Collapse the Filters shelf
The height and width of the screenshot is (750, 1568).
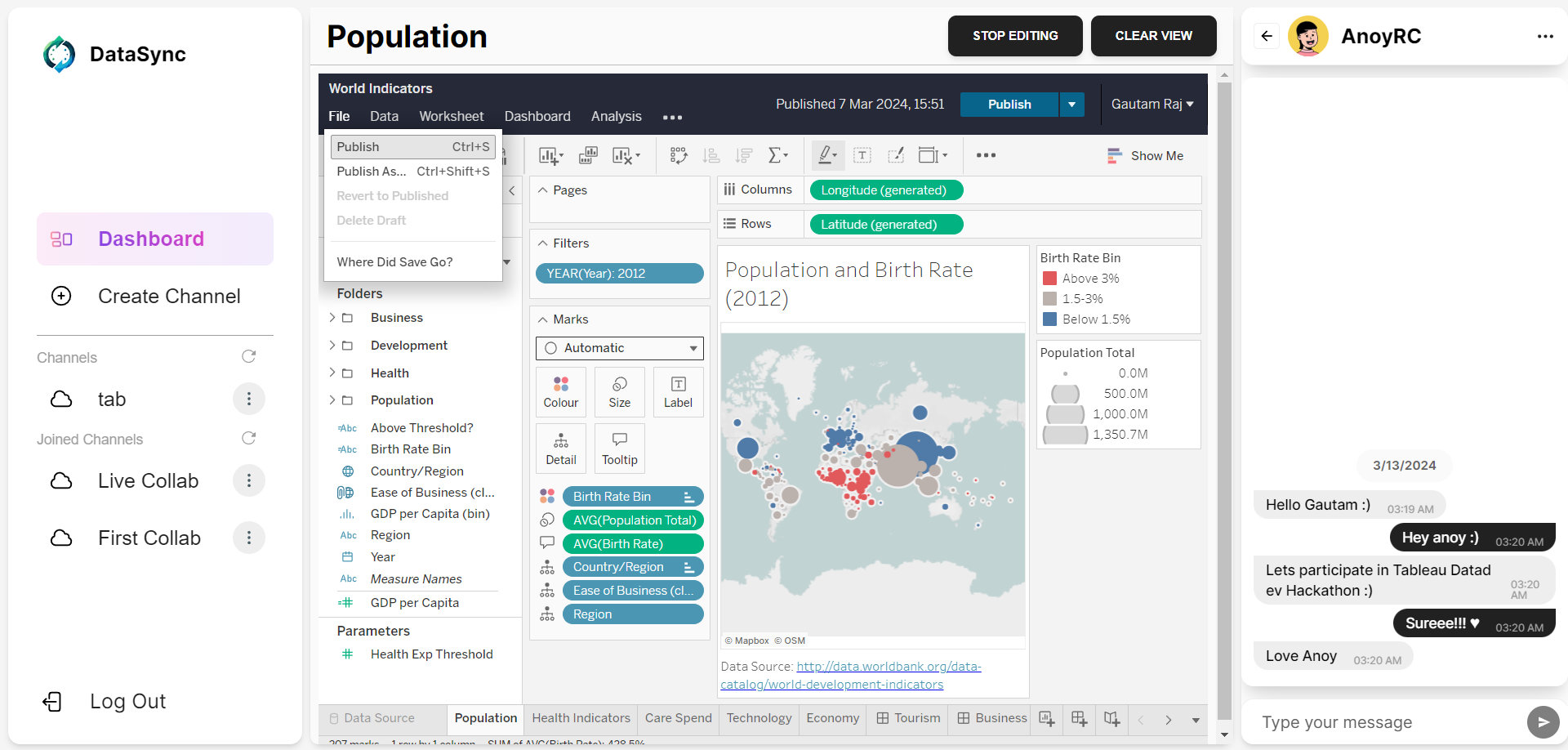[x=543, y=243]
